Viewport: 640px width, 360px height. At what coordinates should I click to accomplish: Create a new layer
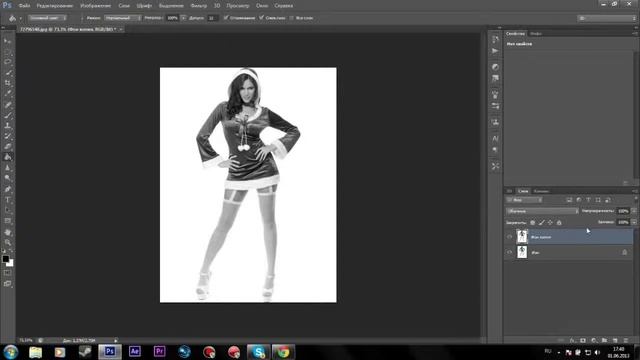[615, 340]
